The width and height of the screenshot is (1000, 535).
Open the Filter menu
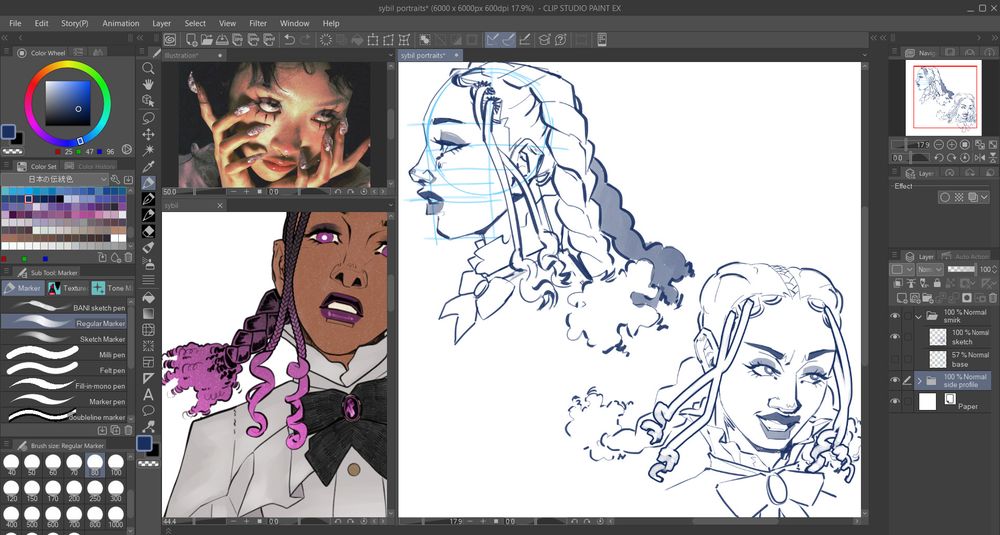258,23
